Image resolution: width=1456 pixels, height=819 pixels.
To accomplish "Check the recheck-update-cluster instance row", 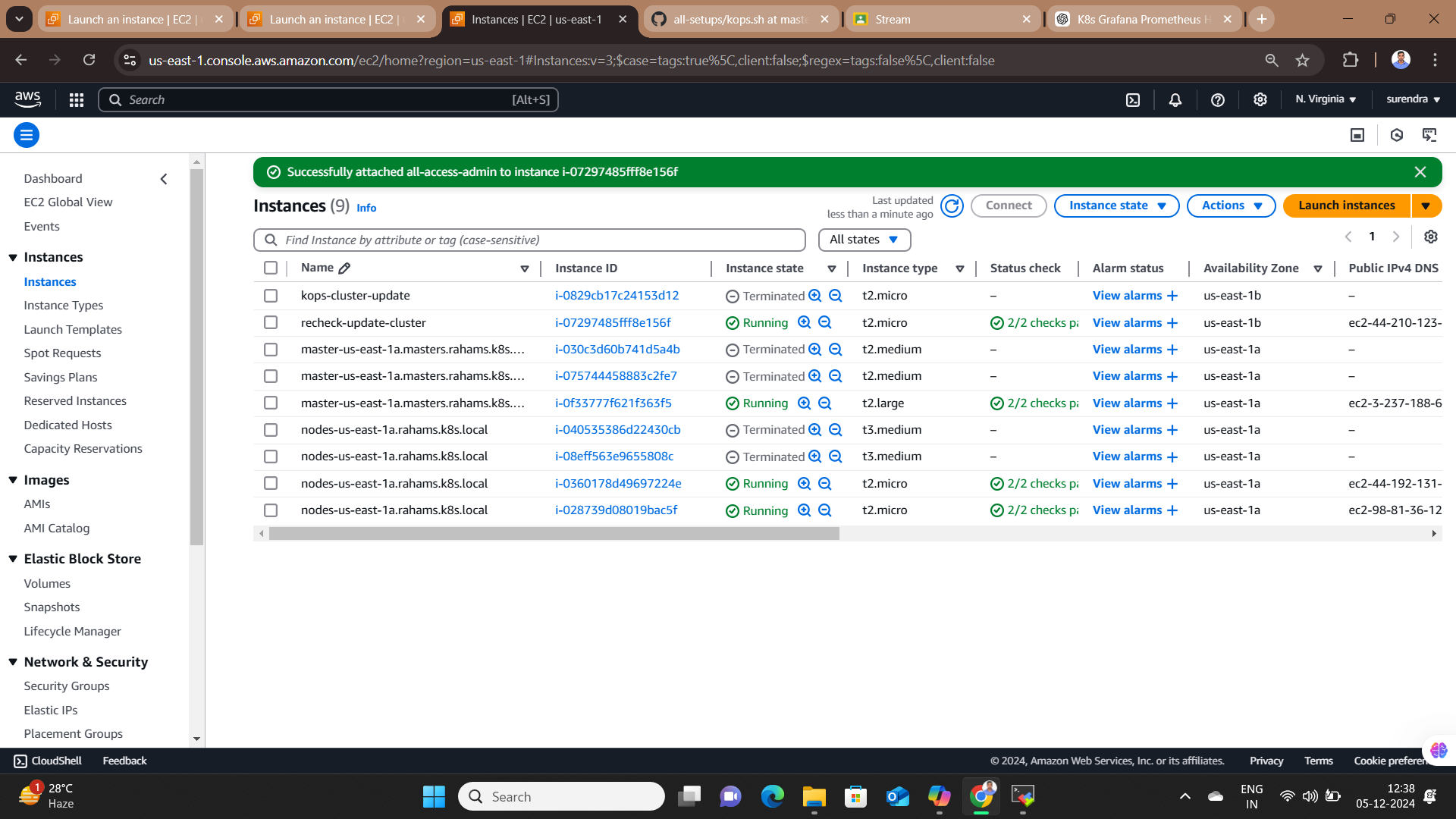I will pyautogui.click(x=271, y=323).
